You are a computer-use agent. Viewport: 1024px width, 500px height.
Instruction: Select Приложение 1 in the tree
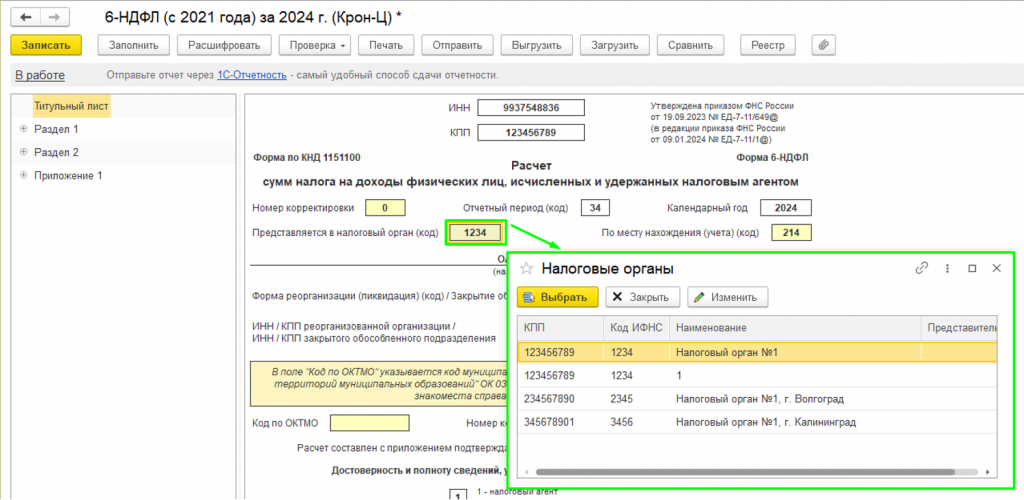pyautogui.click(x=68, y=176)
